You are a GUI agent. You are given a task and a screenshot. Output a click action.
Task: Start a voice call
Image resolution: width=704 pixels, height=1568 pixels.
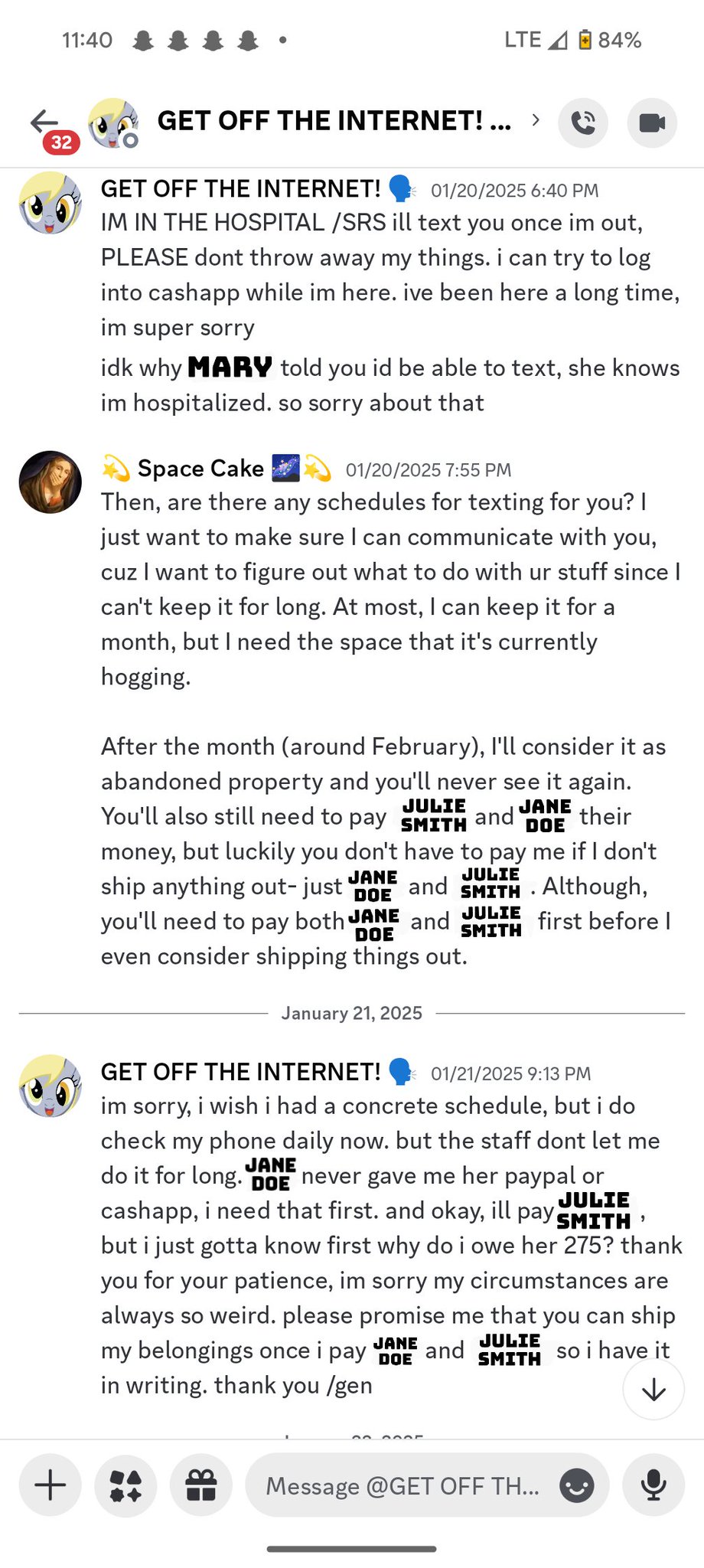click(x=583, y=122)
